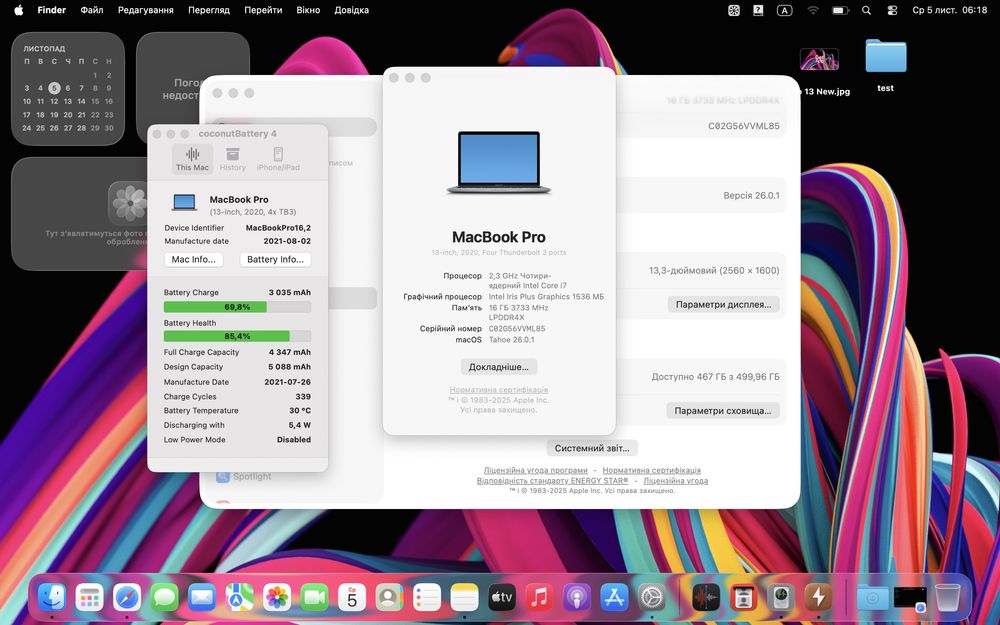This screenshot has height=625, width=1000.
Task: Click Battery Info... button
Action: point(276,260)
